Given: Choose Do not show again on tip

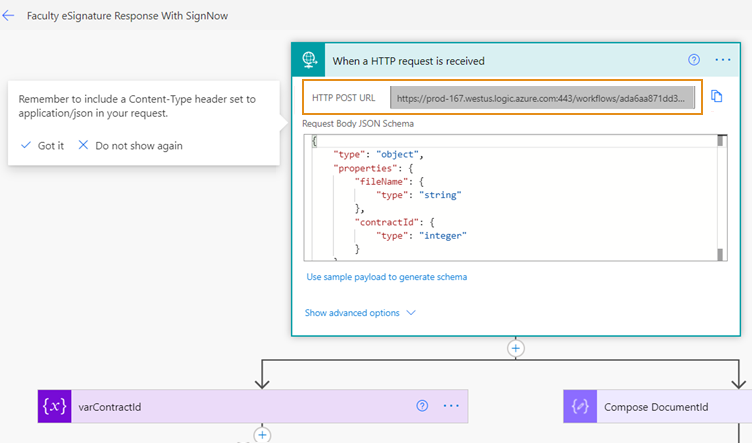Looking at the screenshot, I should (x=130, y=145).
